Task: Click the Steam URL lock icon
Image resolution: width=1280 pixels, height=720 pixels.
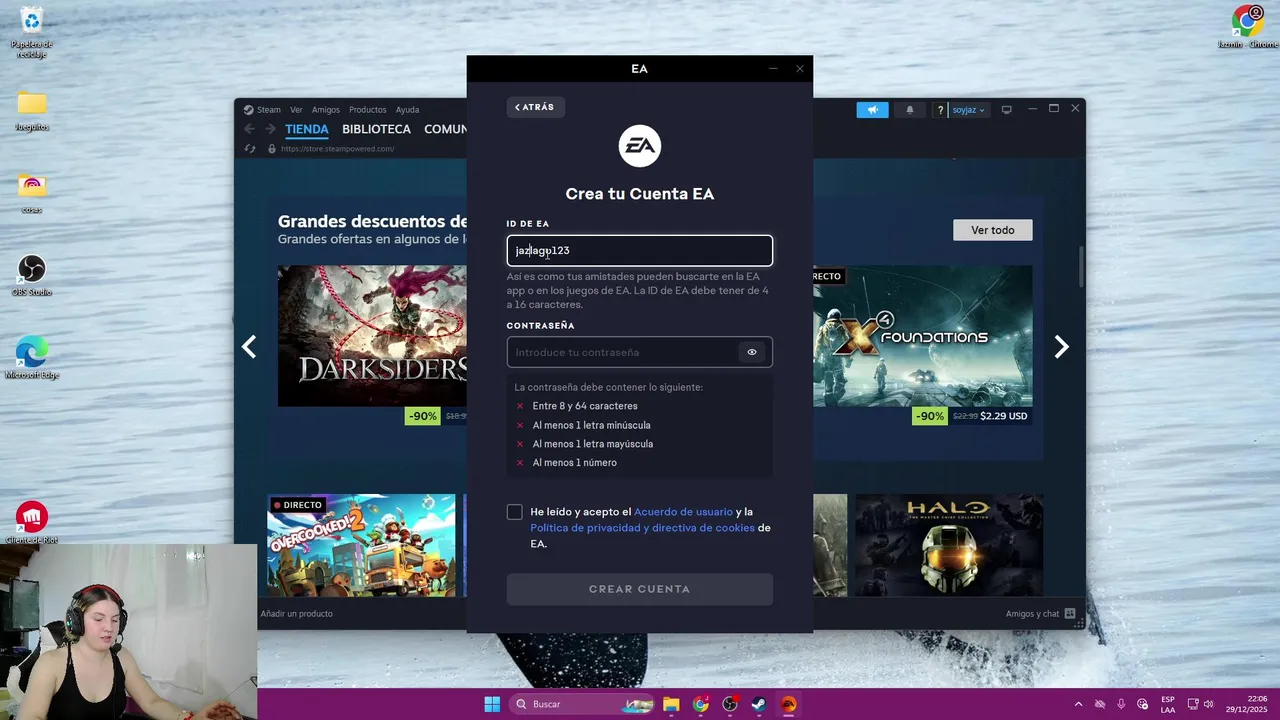Action: point(271,149)
